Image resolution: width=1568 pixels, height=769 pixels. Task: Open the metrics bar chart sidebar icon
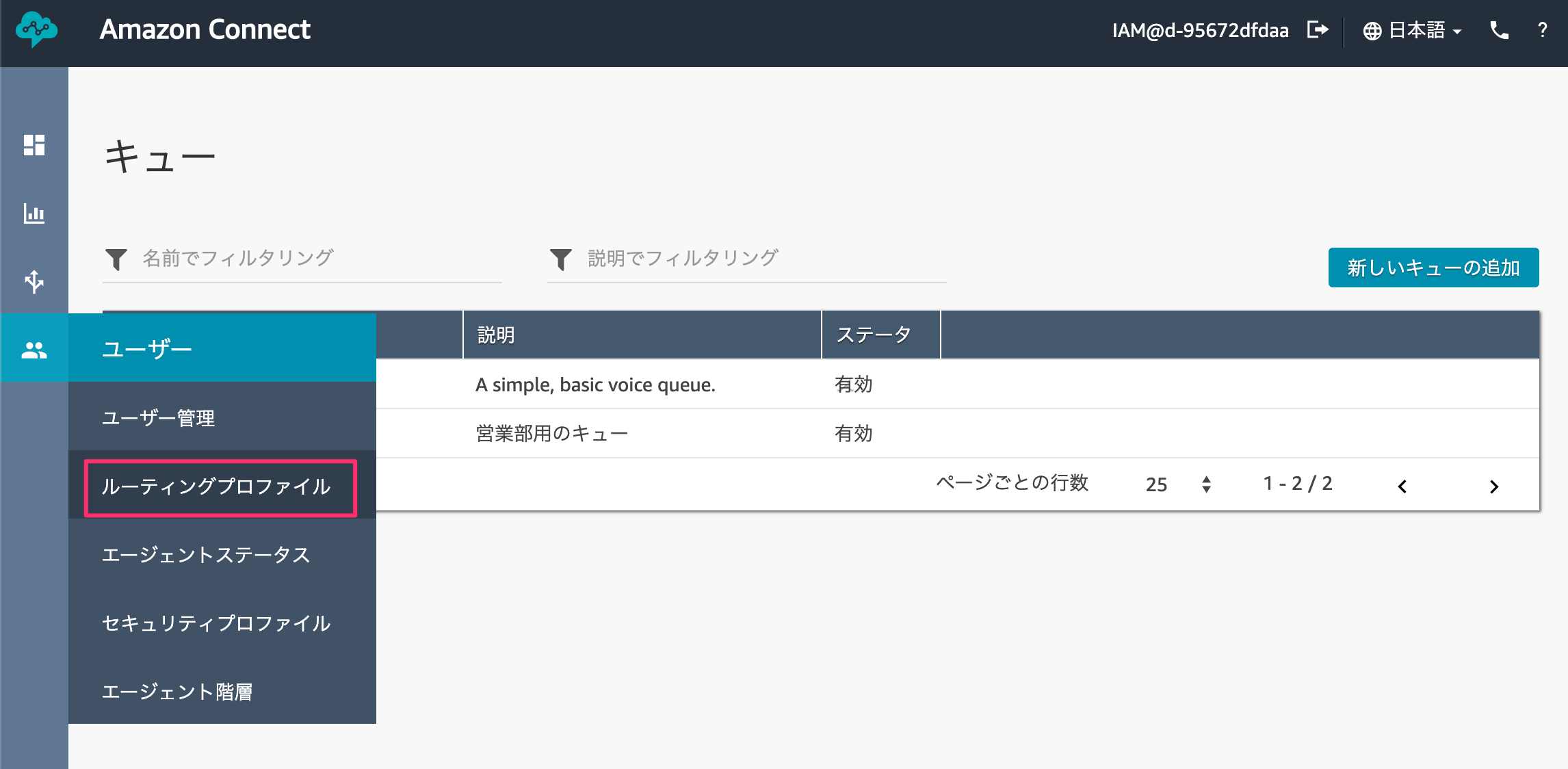[x=34, y=213]
